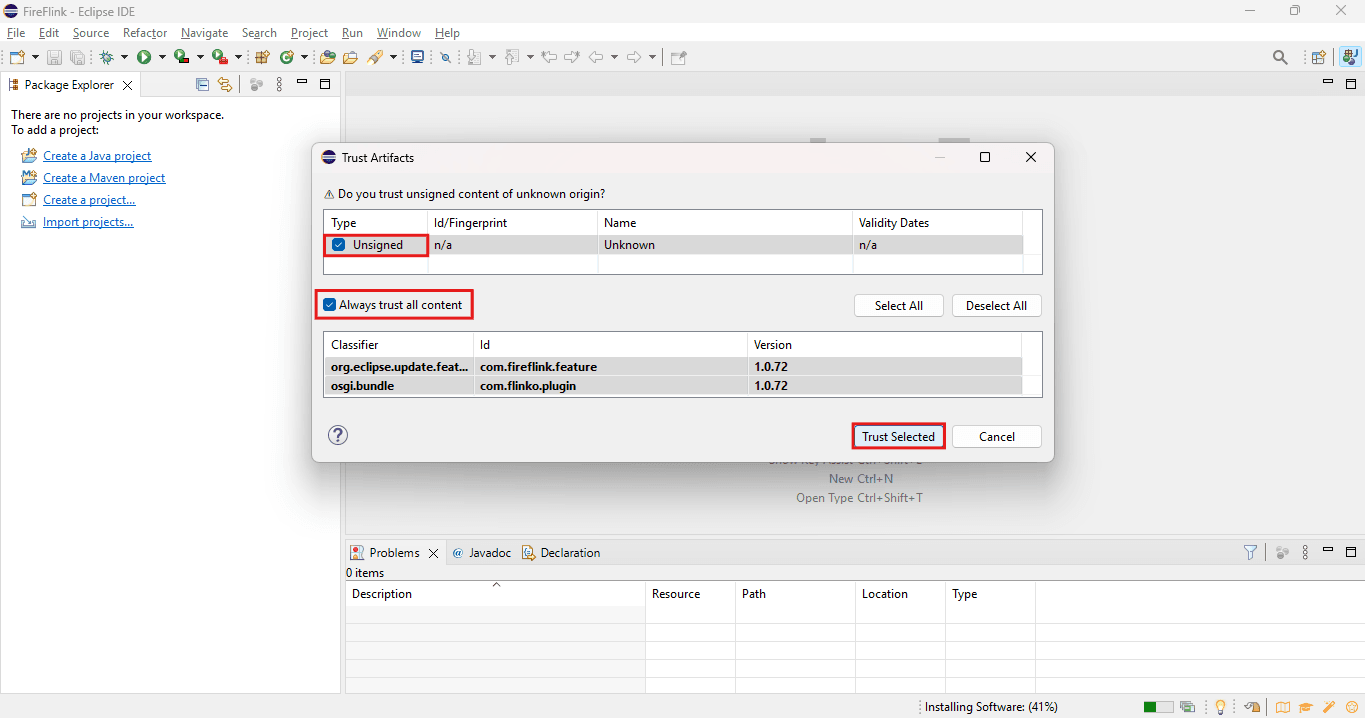Click the Pin Editor toolbar icon
Screen dimensions: 1365x718
coord(678,57)
